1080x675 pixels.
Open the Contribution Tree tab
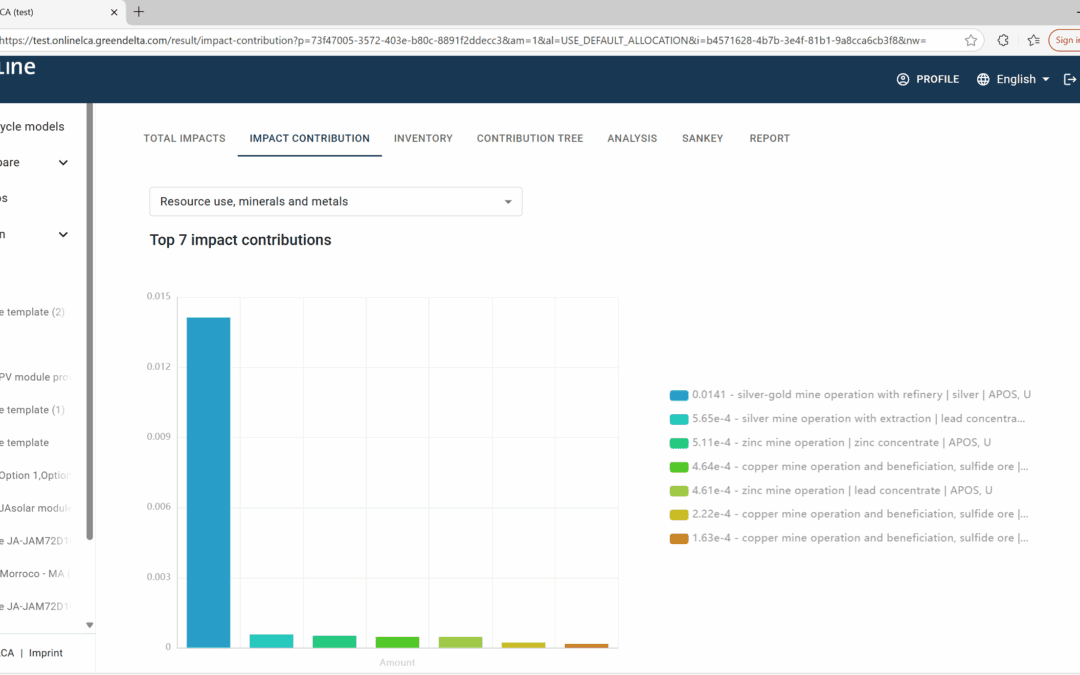pos(529,138)
